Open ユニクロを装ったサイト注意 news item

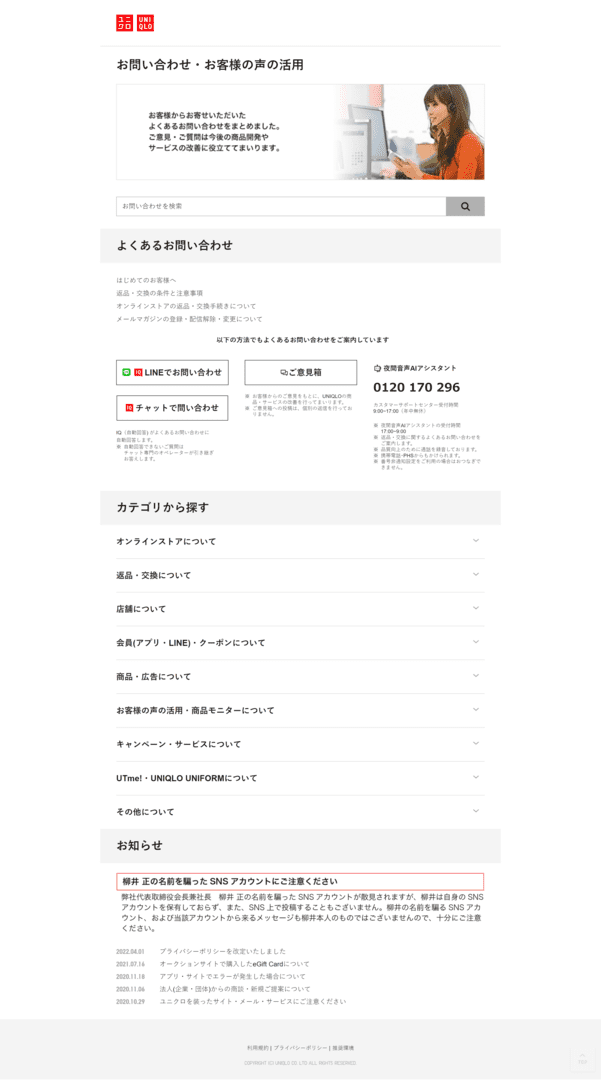tap(253, 1001)
